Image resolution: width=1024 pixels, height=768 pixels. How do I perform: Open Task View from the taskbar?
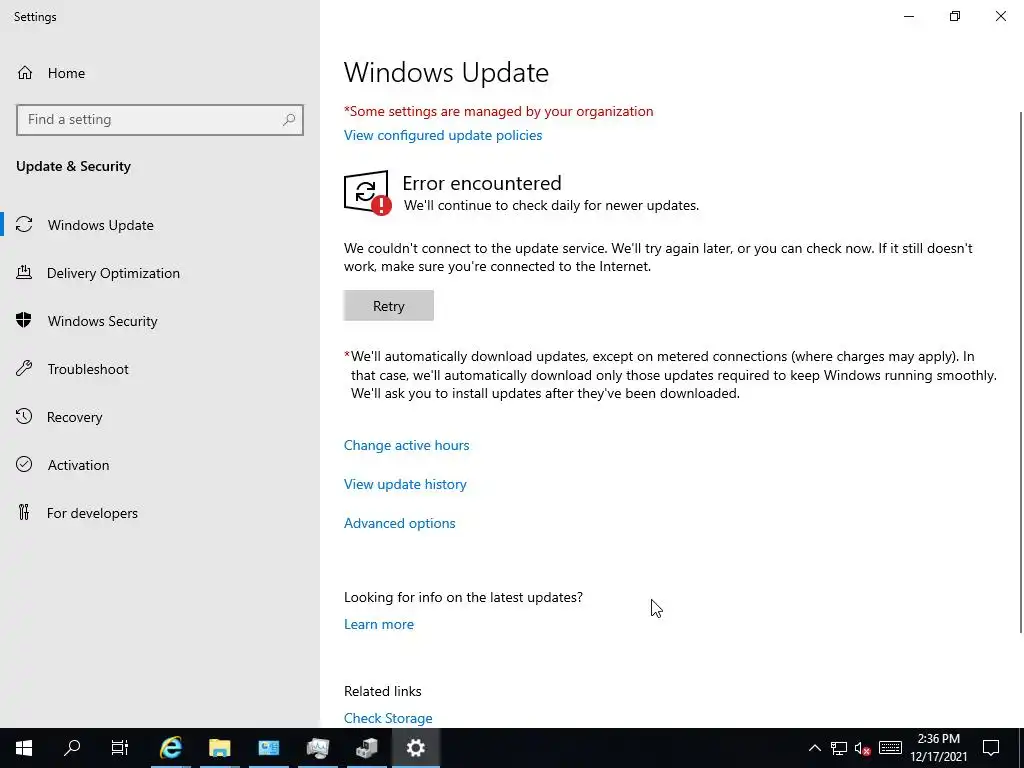pos(120,748)
